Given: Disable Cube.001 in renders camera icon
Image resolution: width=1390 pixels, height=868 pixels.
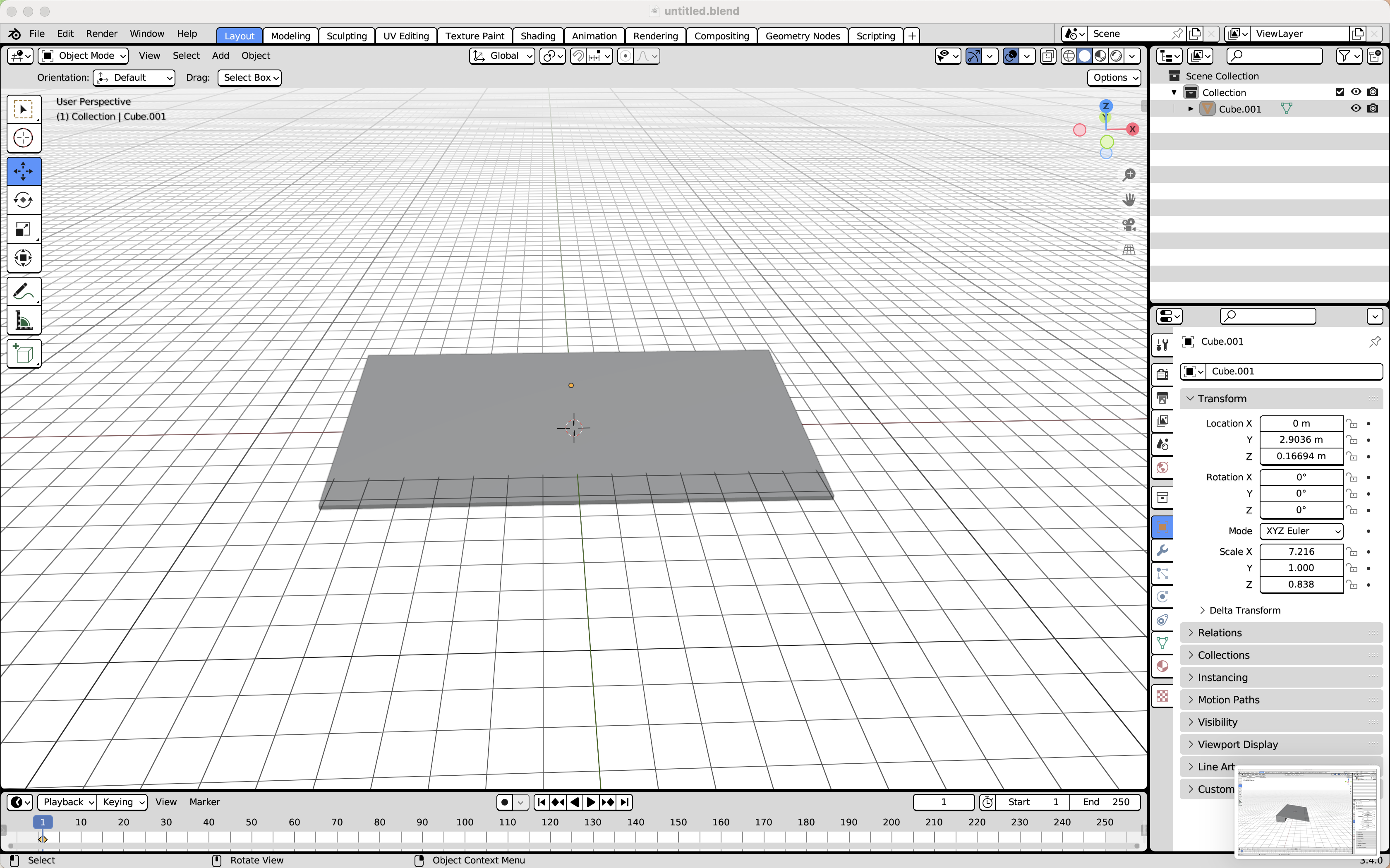Looking at the screenshot, I should tap(1373, 108).
